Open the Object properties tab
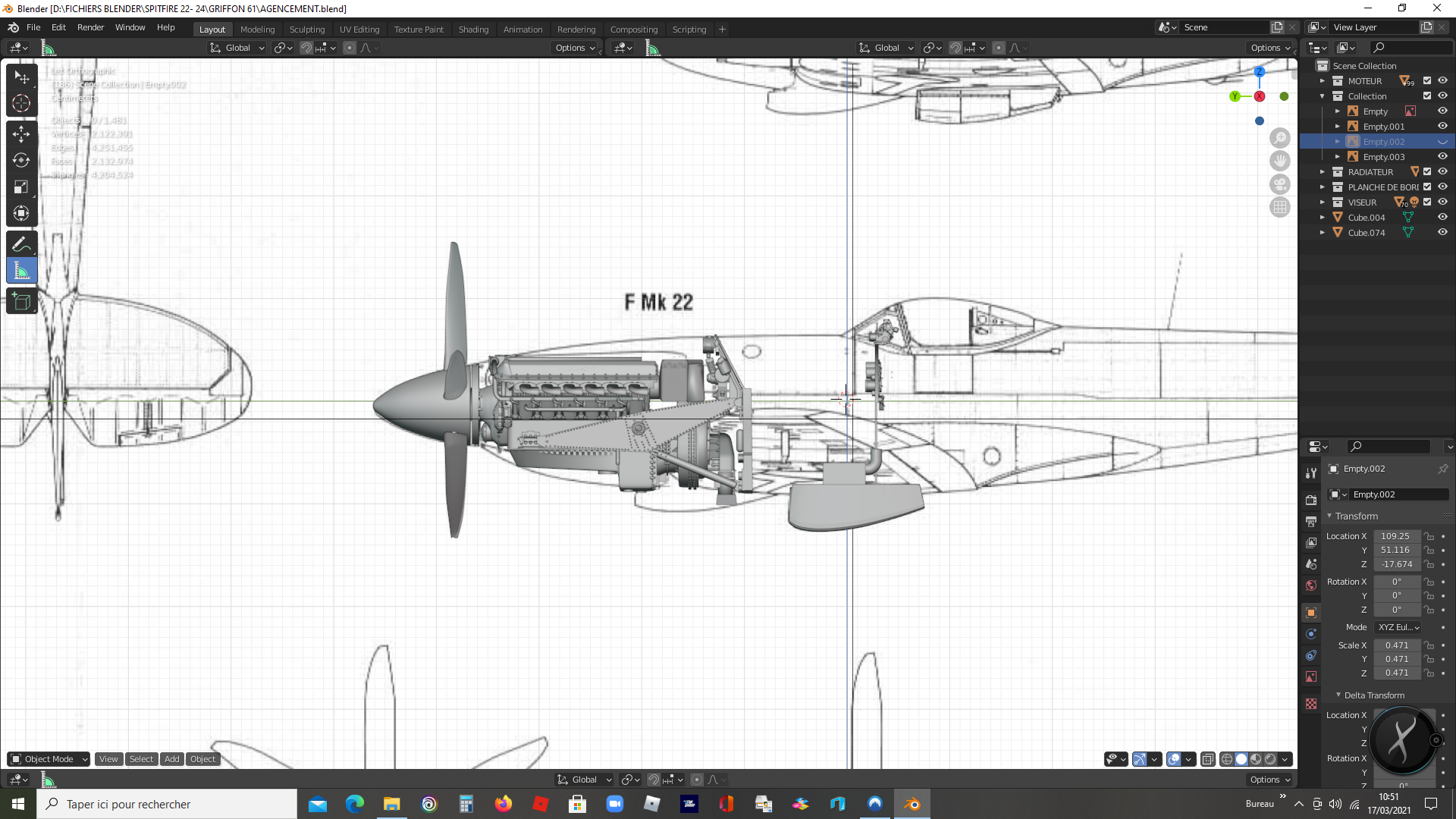Image resolution: width=1456 pixels, height=819 pixels. 1311,613
